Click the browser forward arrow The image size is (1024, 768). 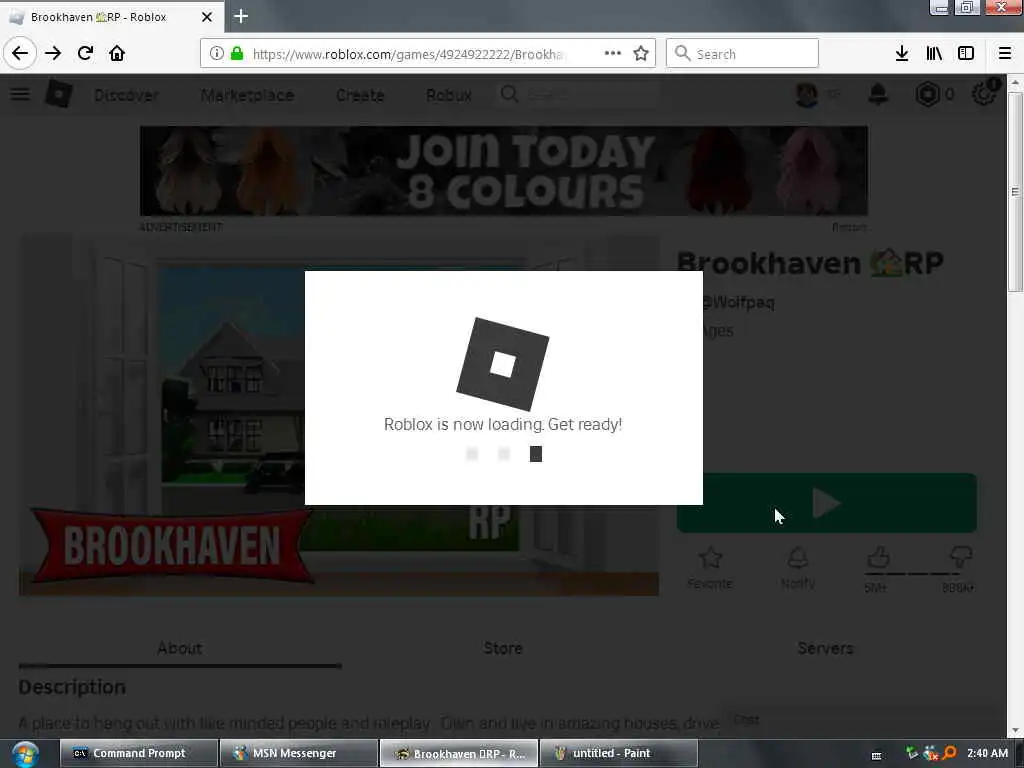(53, 53)
